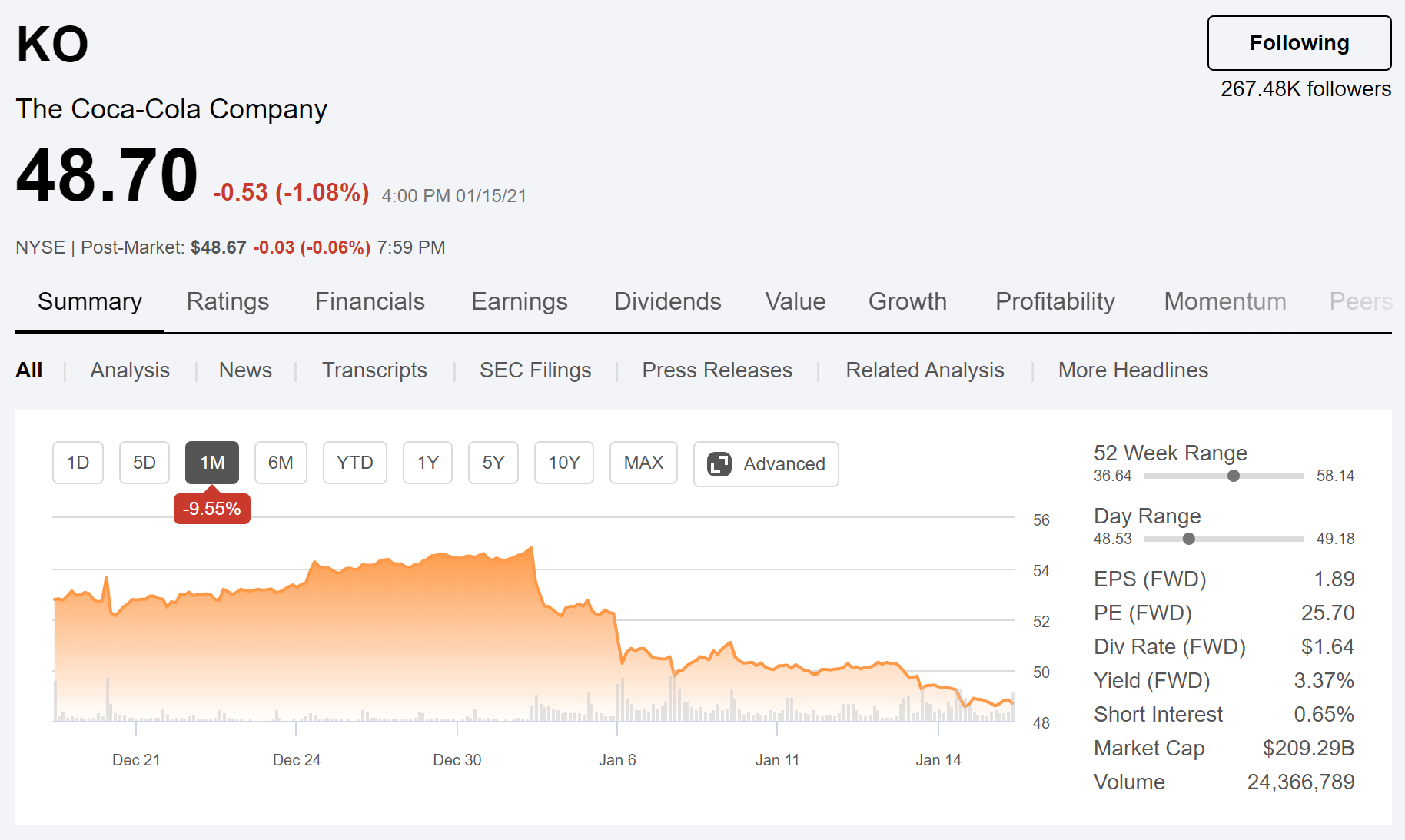Click the KO ticker symbol heading
The height and width of the screenshot is (840, 1405).
tap(52, 45)
